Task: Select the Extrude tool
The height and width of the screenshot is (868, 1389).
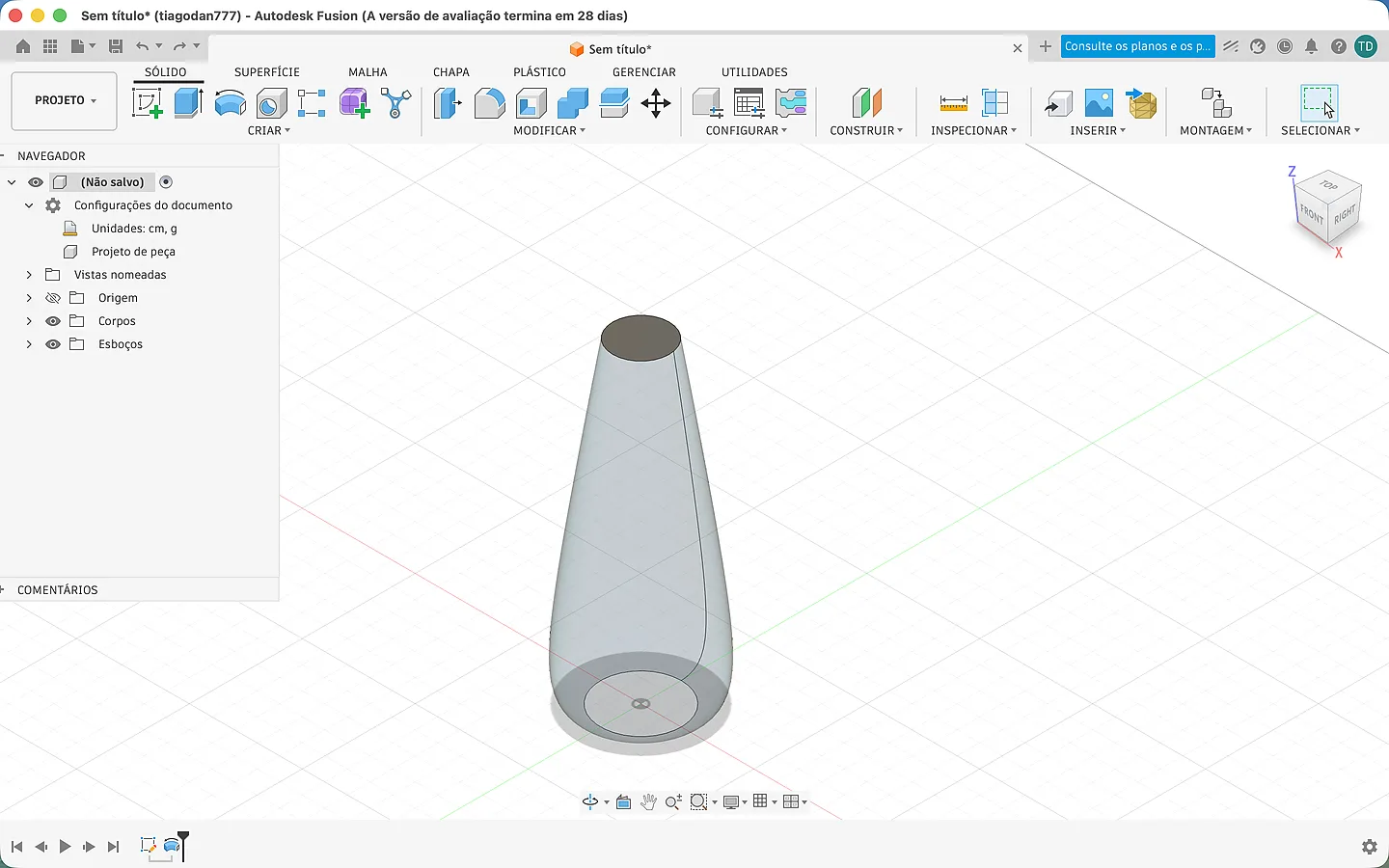Action: pos(188,102)
